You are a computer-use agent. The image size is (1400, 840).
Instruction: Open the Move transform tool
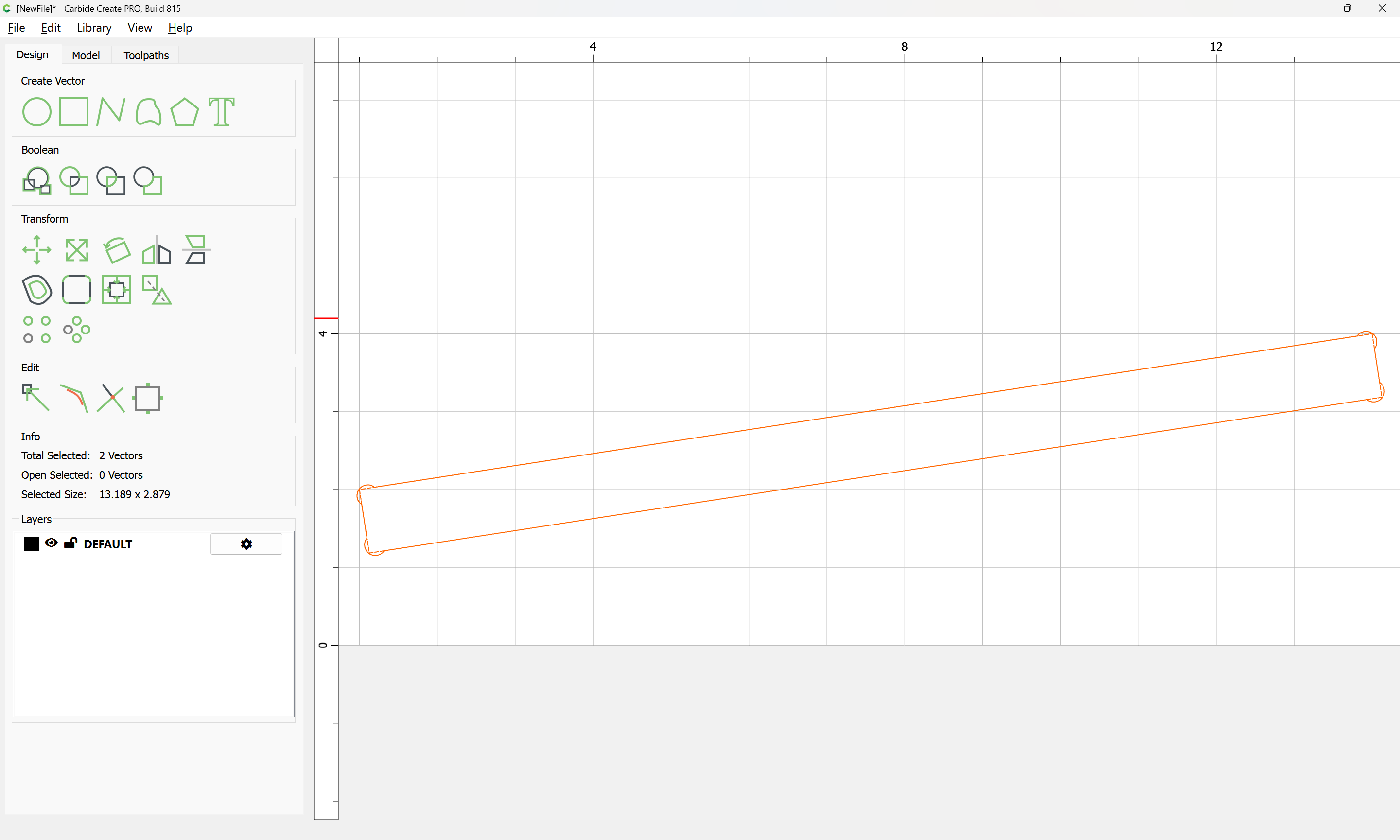37,250
